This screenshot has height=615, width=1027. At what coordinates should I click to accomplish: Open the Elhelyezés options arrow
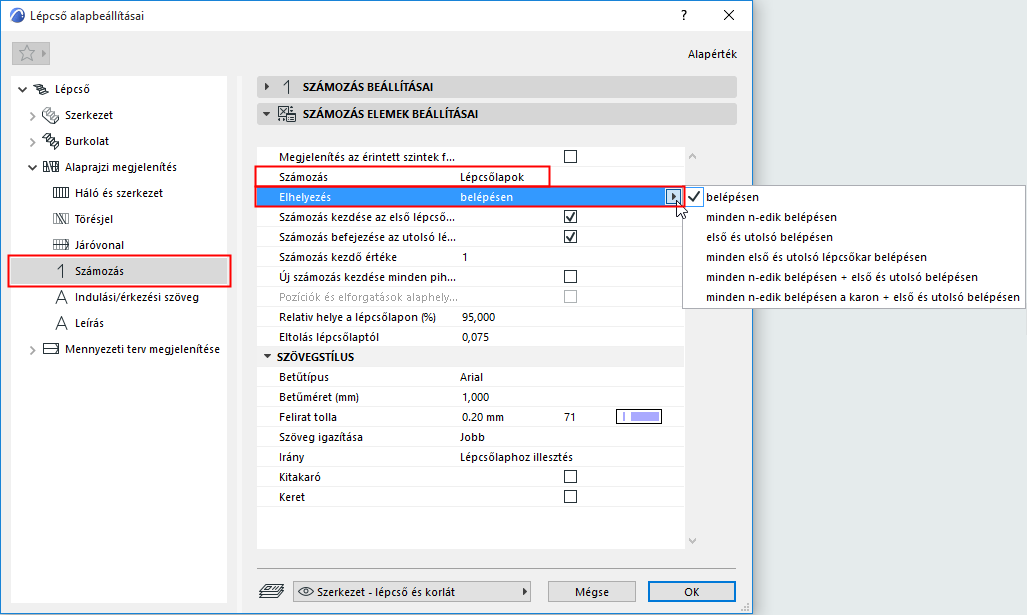[673, 196]
